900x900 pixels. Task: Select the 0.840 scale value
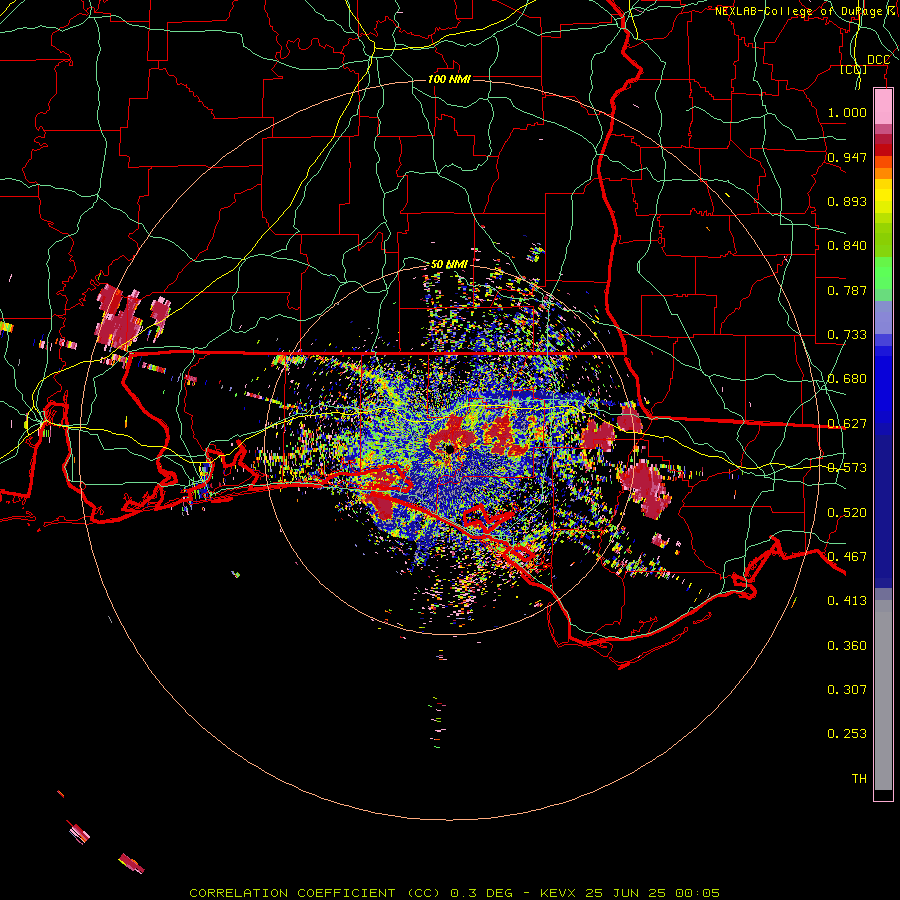(847, 246)
